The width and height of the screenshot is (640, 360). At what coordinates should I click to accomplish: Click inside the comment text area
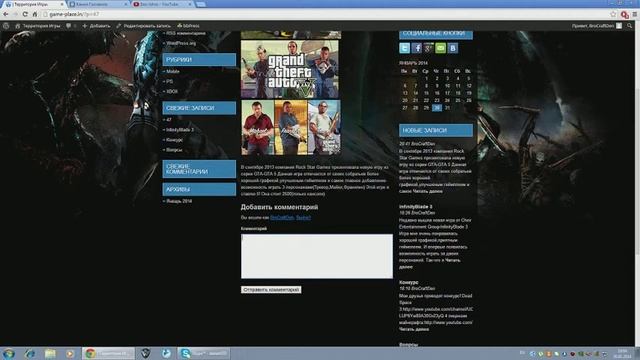(317, 256)
